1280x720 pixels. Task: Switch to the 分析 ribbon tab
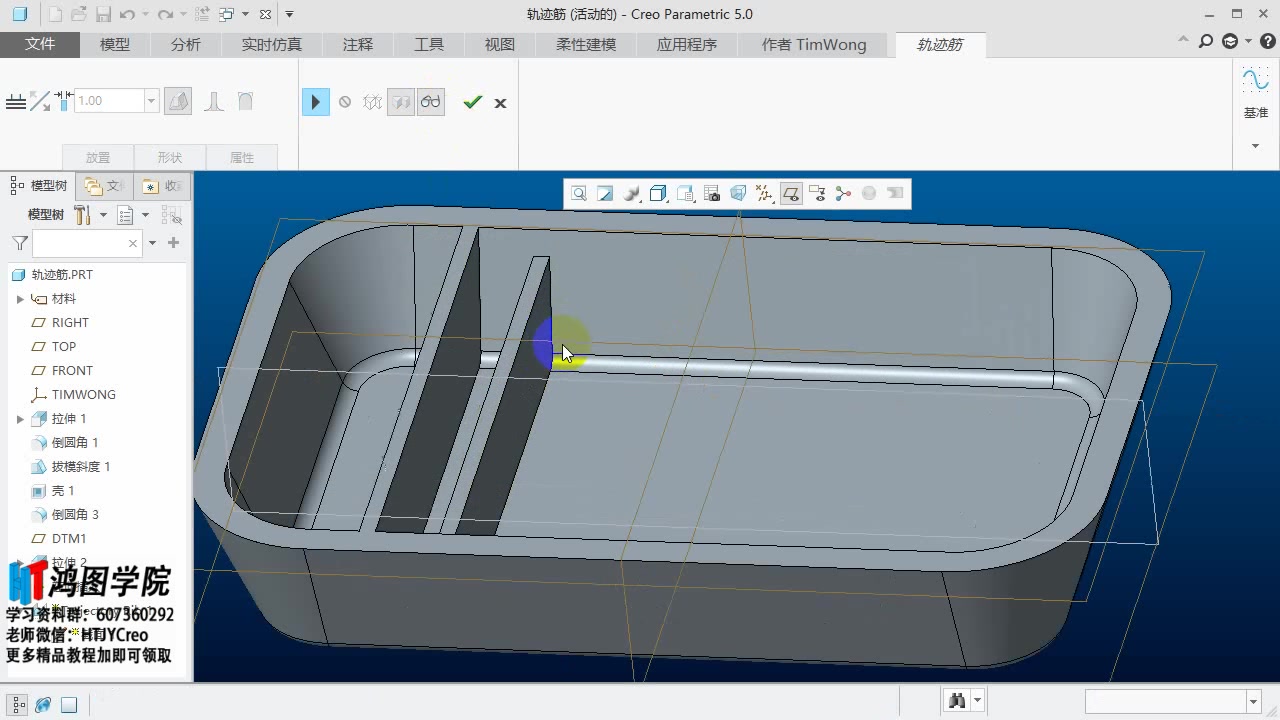[186, 45]
